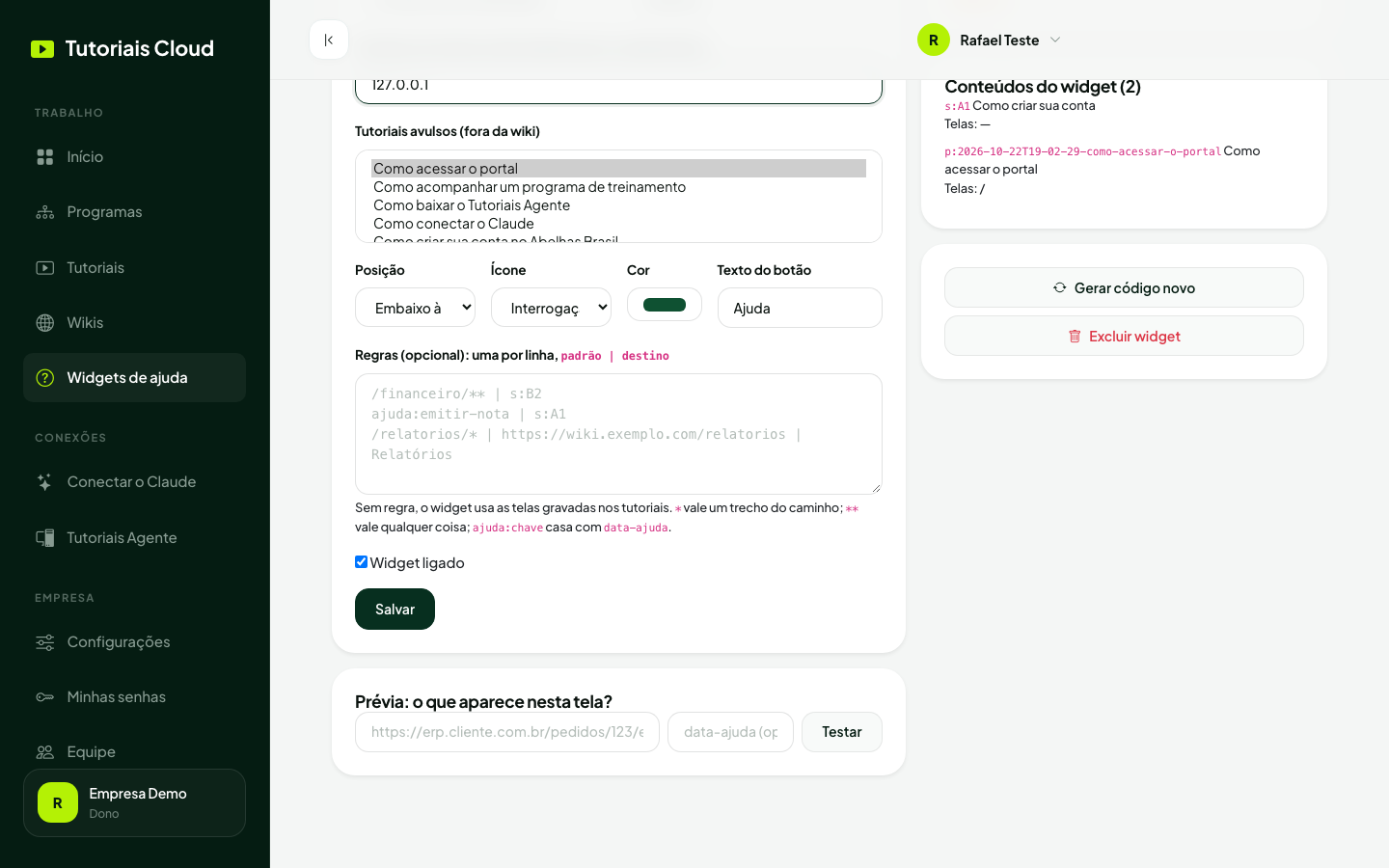Open the Ícone dropdown
This screenshot has width=1389, height=868.
click(x=551, y=308)
